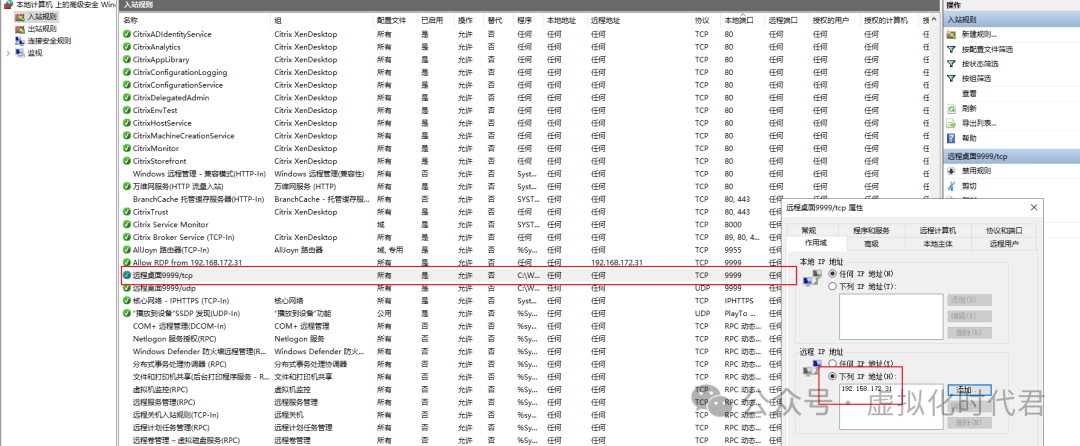Click the filter icon next to 按状态筛选

(951, 64)
